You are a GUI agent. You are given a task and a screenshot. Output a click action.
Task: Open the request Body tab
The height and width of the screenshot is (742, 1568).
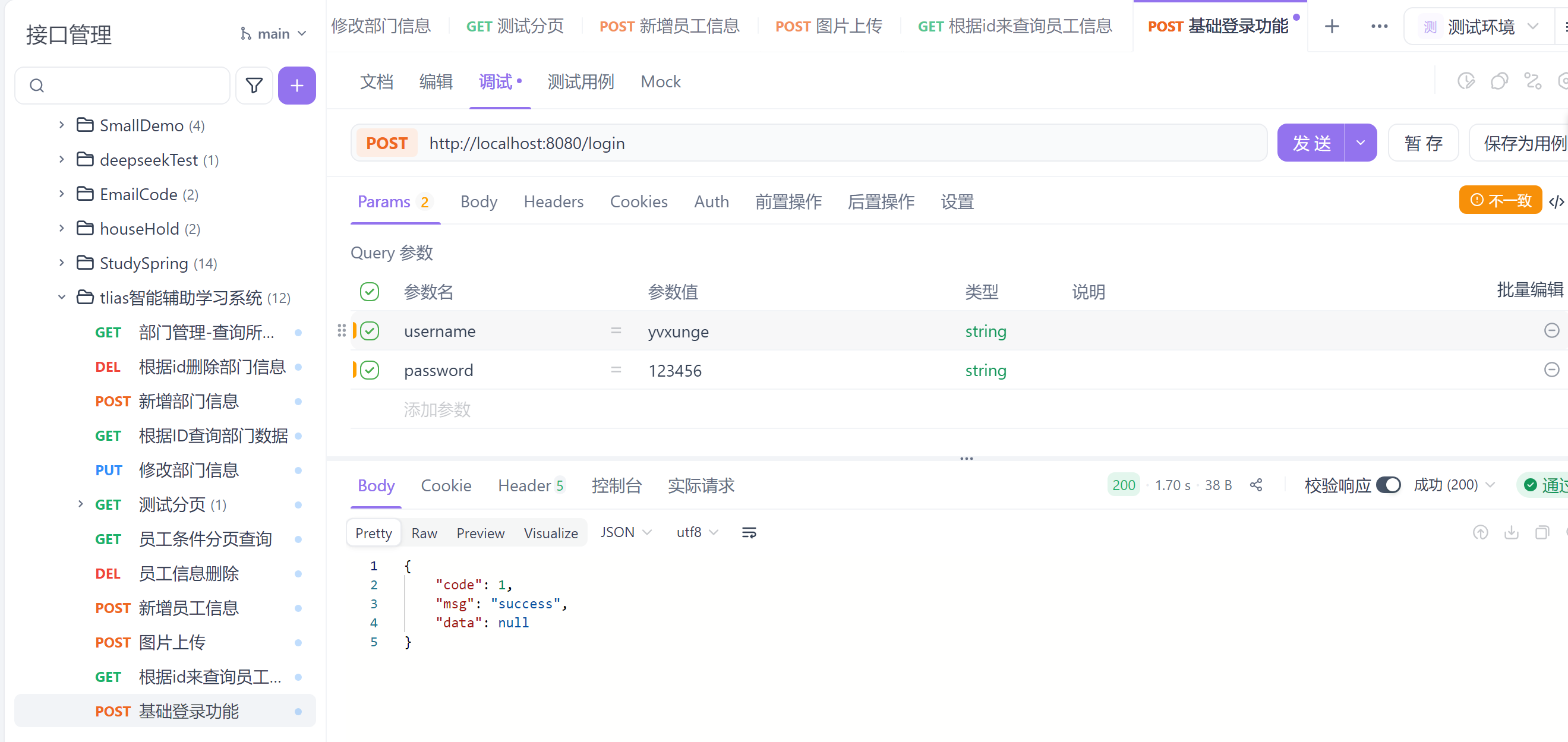click(x=478, y=201)
